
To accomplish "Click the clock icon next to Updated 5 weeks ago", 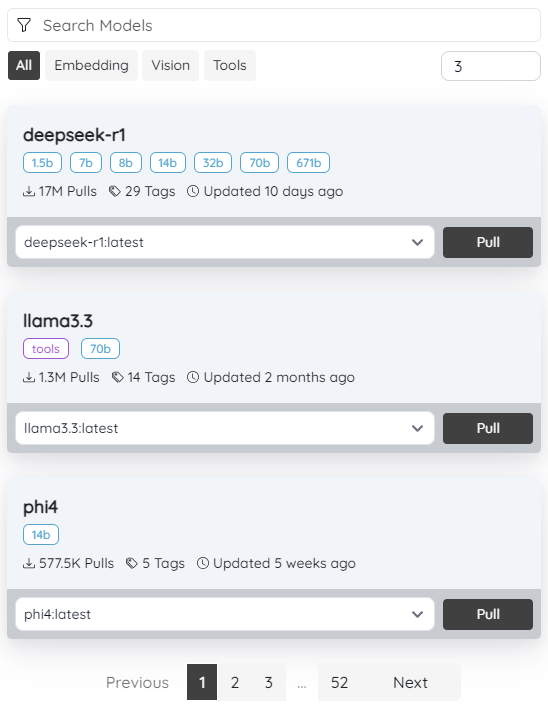I will tap(202, 563).
